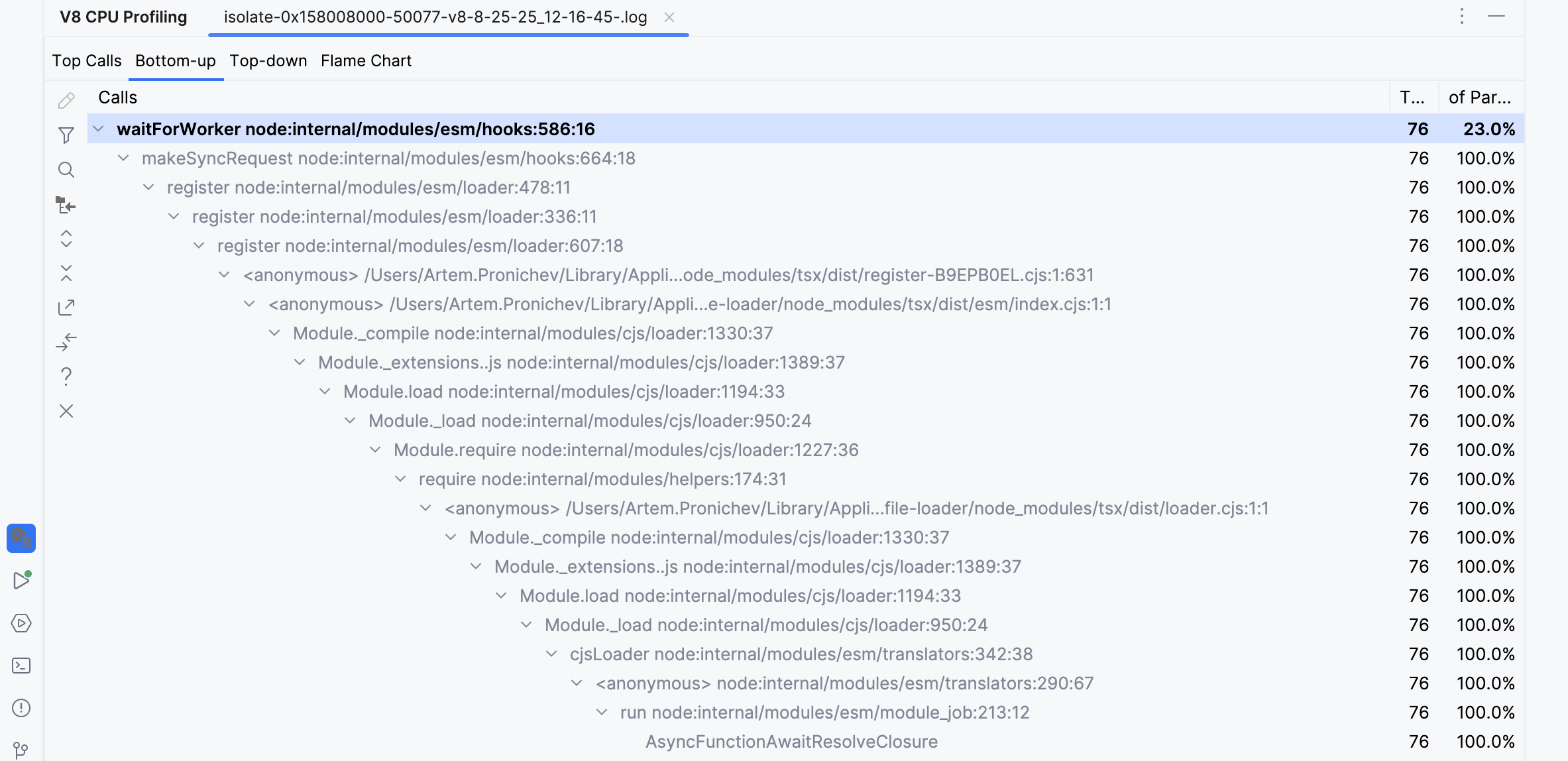Expand all nodes in the call tree

tap(66, 239)
